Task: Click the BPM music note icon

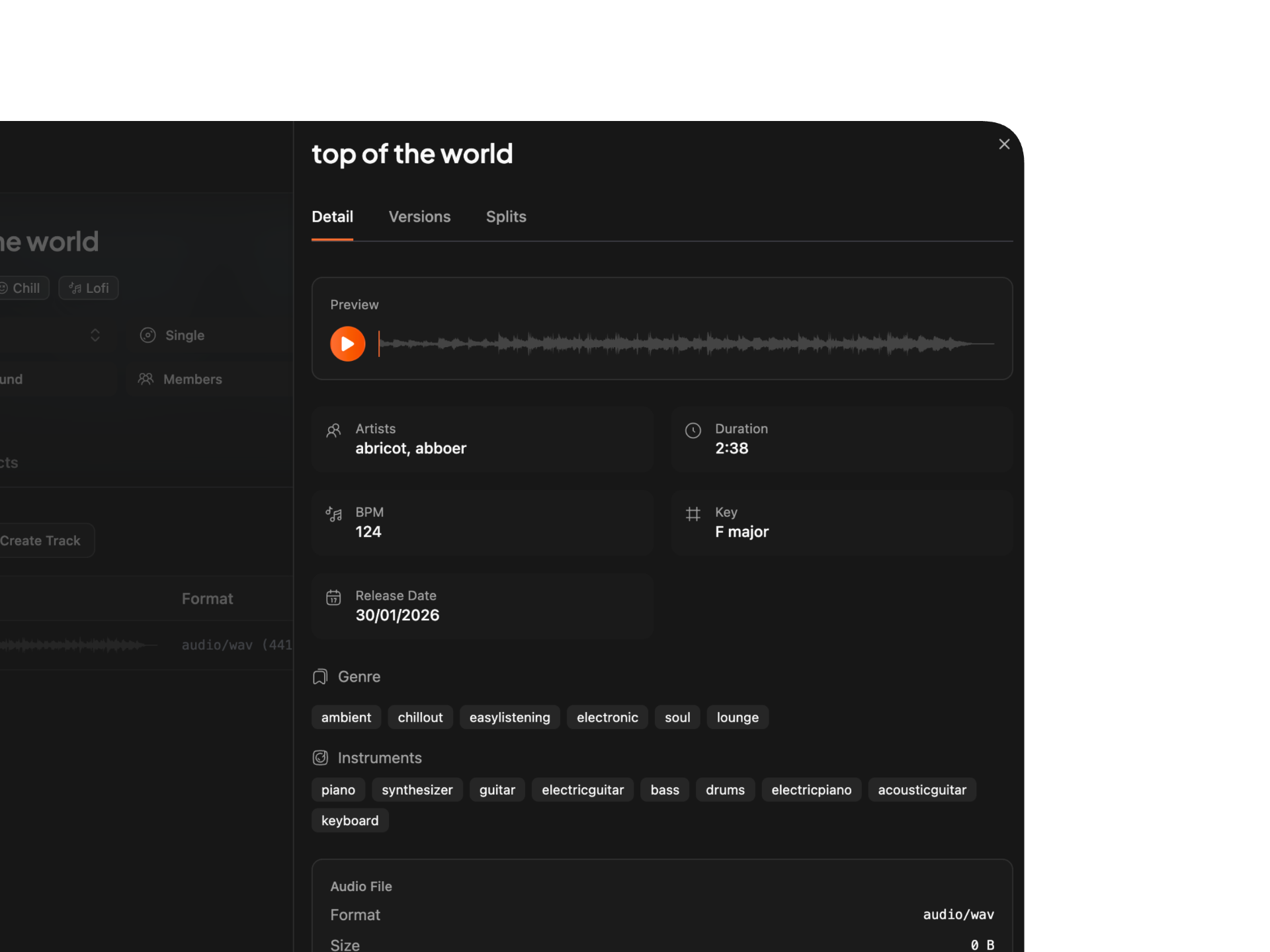Action: [334, 514]
